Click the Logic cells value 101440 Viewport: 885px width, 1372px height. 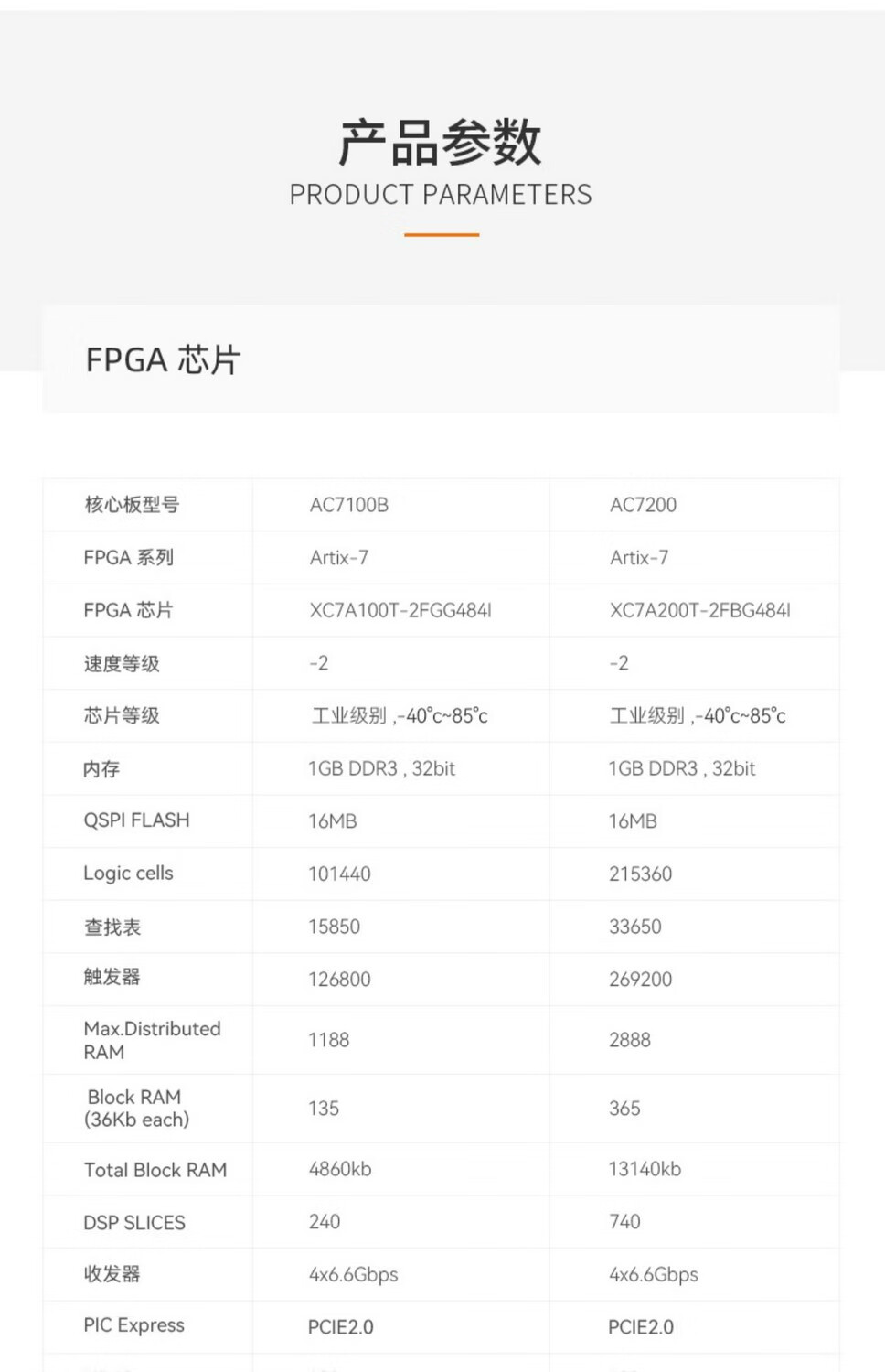(339, 874)
